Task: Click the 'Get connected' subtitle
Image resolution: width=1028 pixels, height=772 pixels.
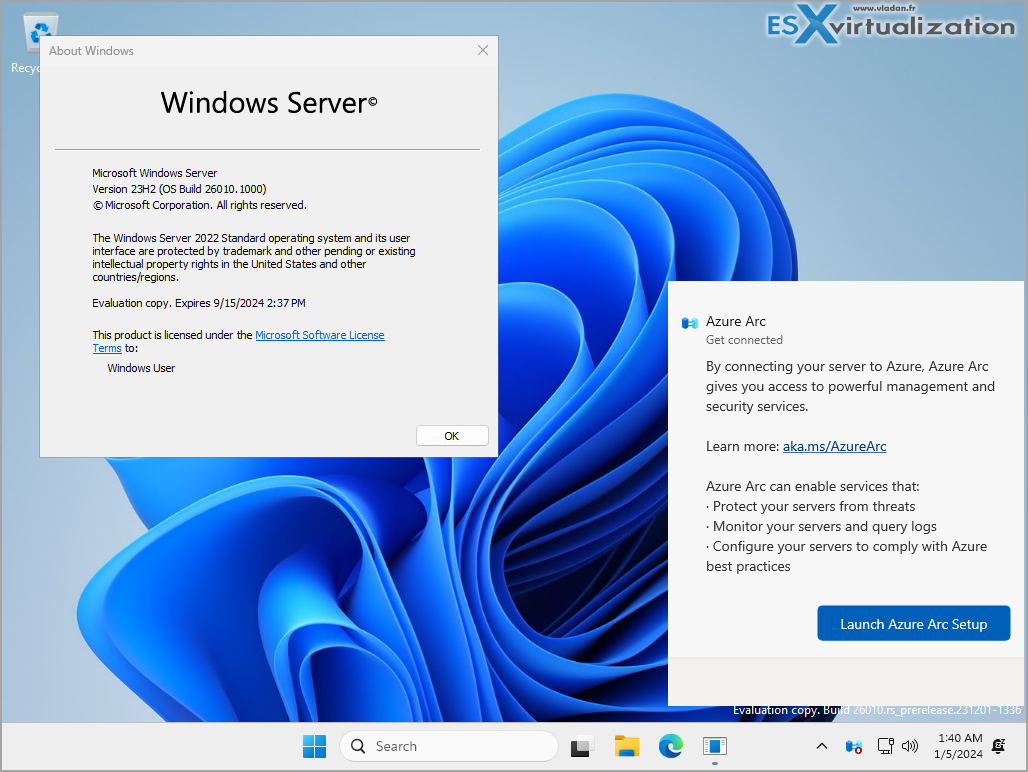Action: point(744,340)
